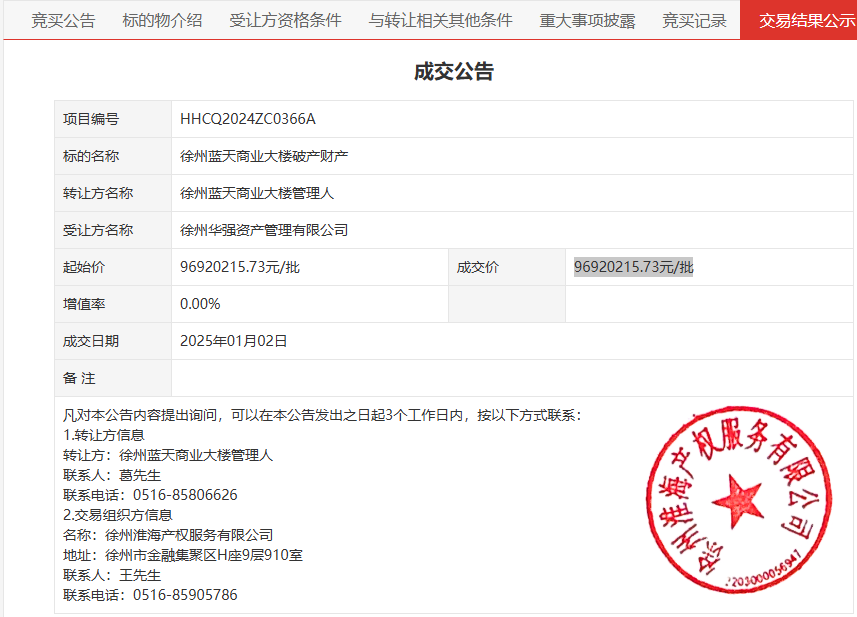
Task: Click phone number 0516-85905786
Action: 185,595
